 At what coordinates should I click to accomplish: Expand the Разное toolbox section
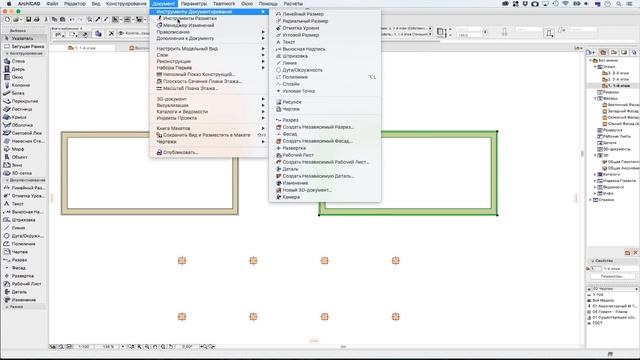[7, 307]
